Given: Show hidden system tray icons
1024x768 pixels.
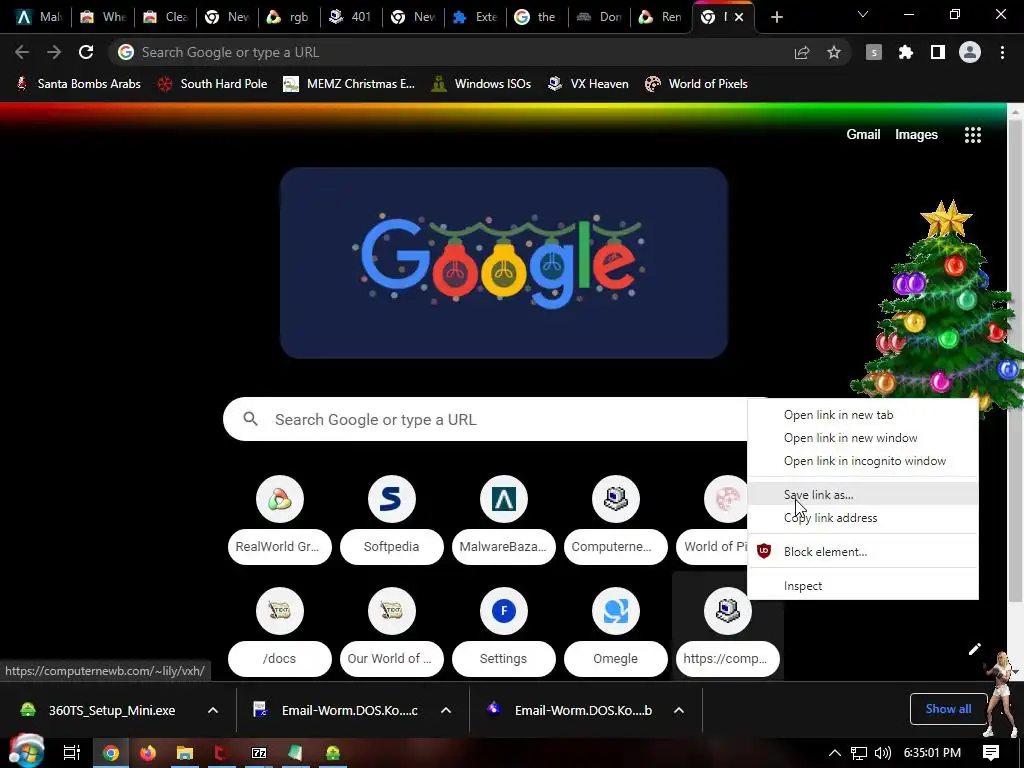Looking at the screenshot, I should point(835,753).
